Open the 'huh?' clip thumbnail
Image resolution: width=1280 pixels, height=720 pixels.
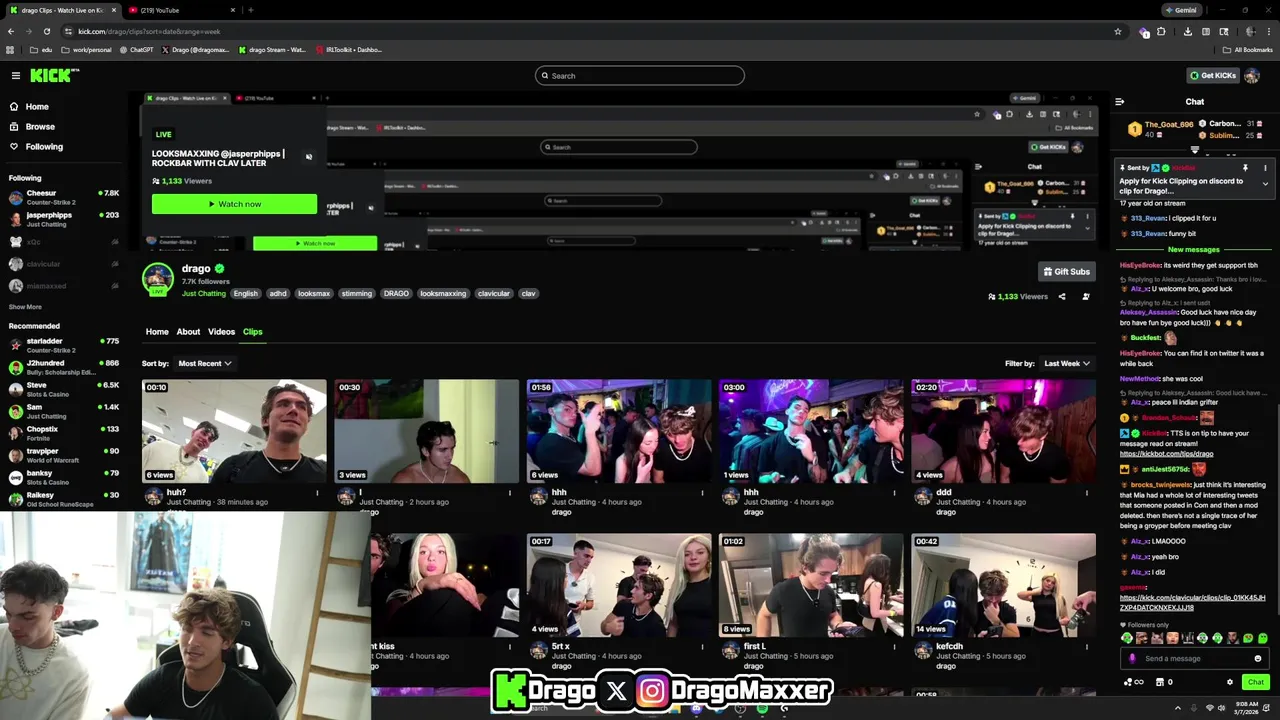(234, 431)
